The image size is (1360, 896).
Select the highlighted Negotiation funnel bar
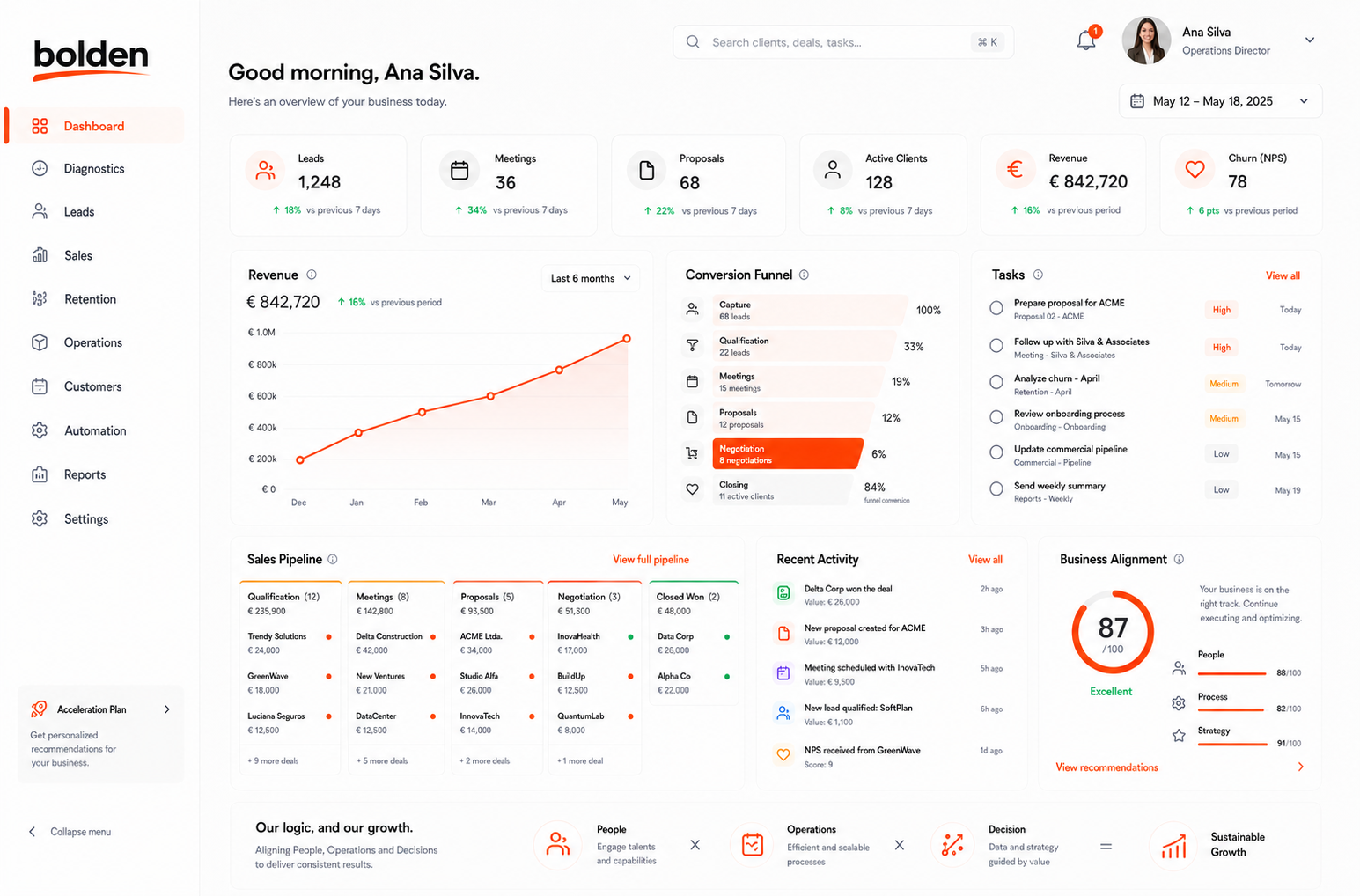pyautogui.click(x=787, y=454)
